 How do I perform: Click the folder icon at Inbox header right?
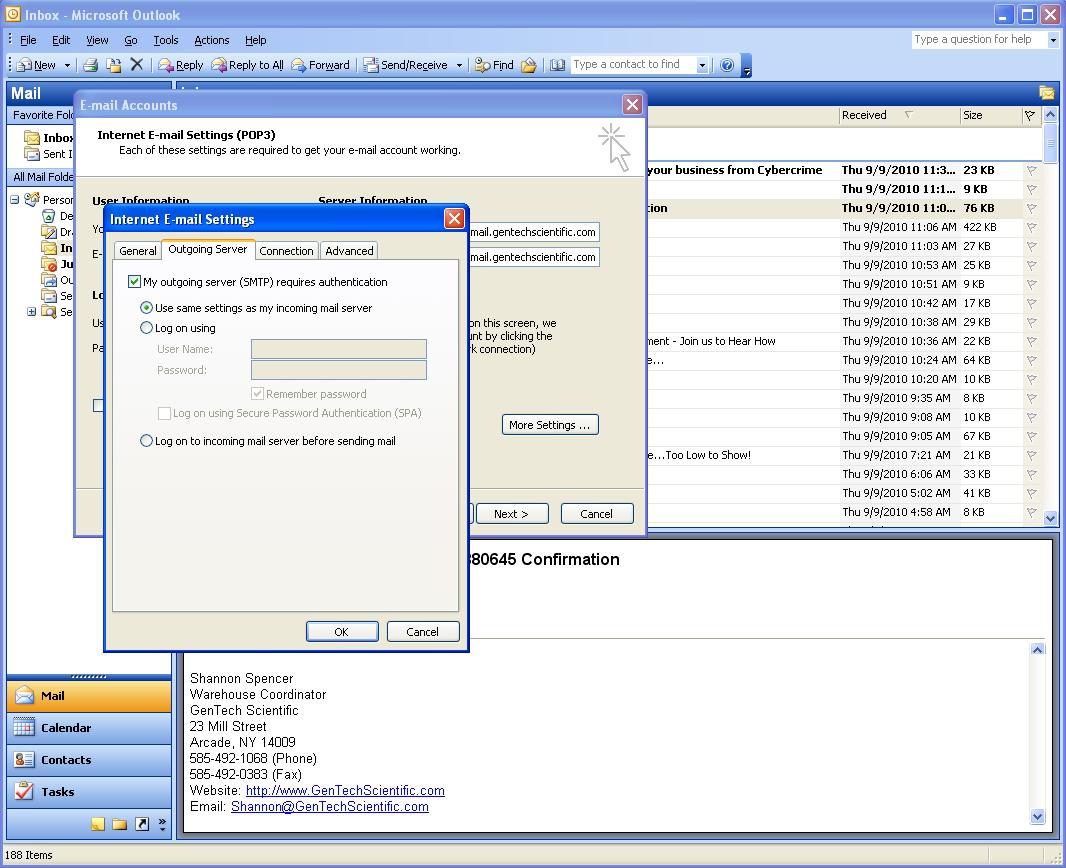click(1046, 93)
